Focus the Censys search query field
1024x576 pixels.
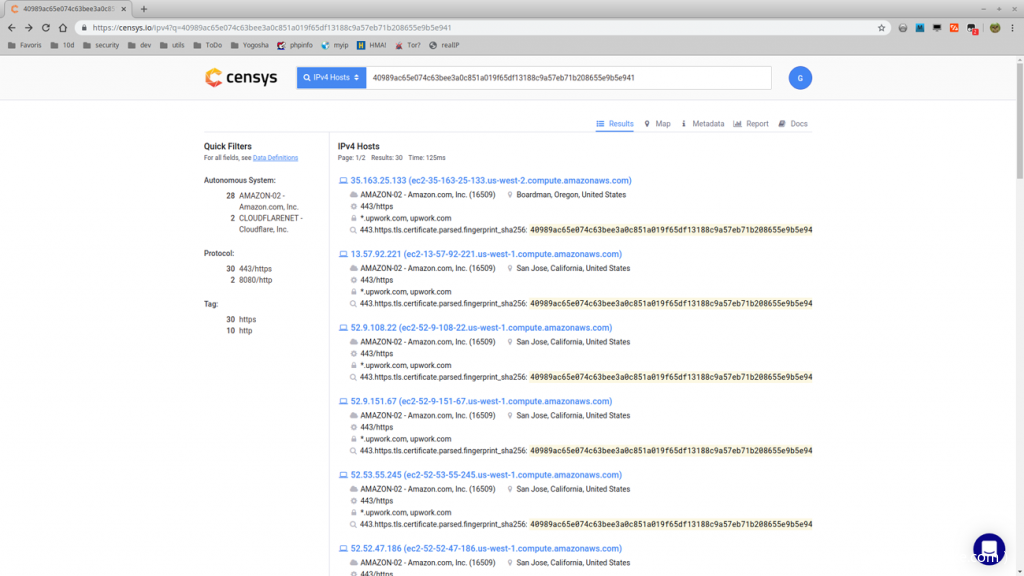tap(568, 78)
